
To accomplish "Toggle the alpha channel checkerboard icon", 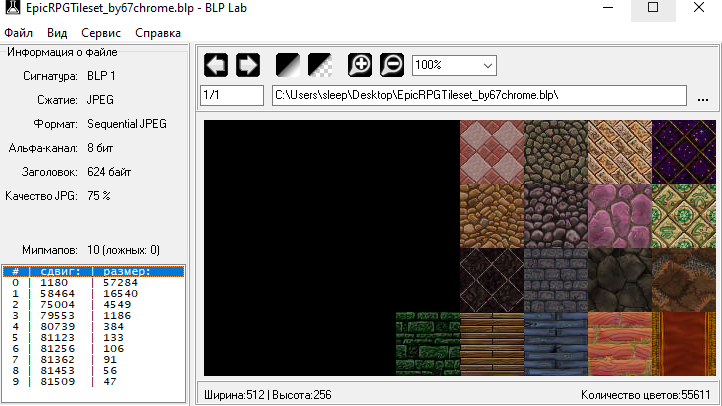I will pos(320,65).
